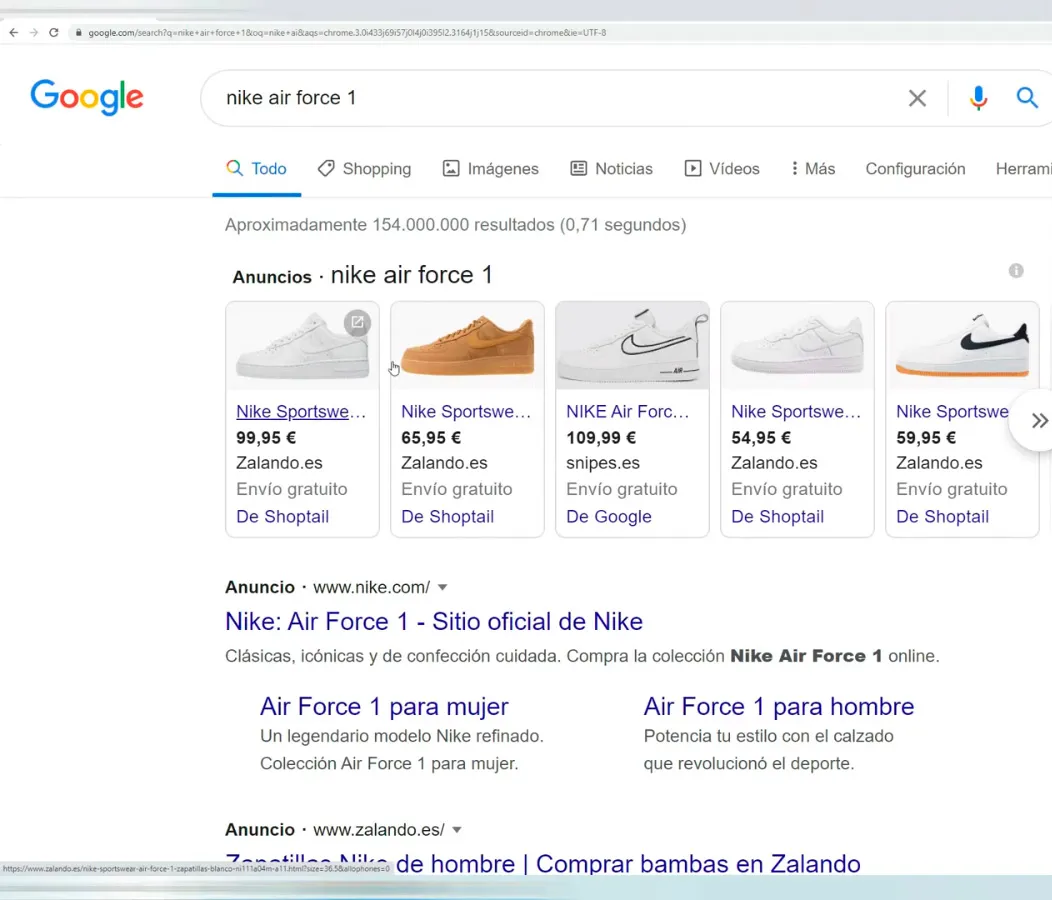
Task: Click the black swoosh shoe thumbnail
Action: [x=962, y=346]
